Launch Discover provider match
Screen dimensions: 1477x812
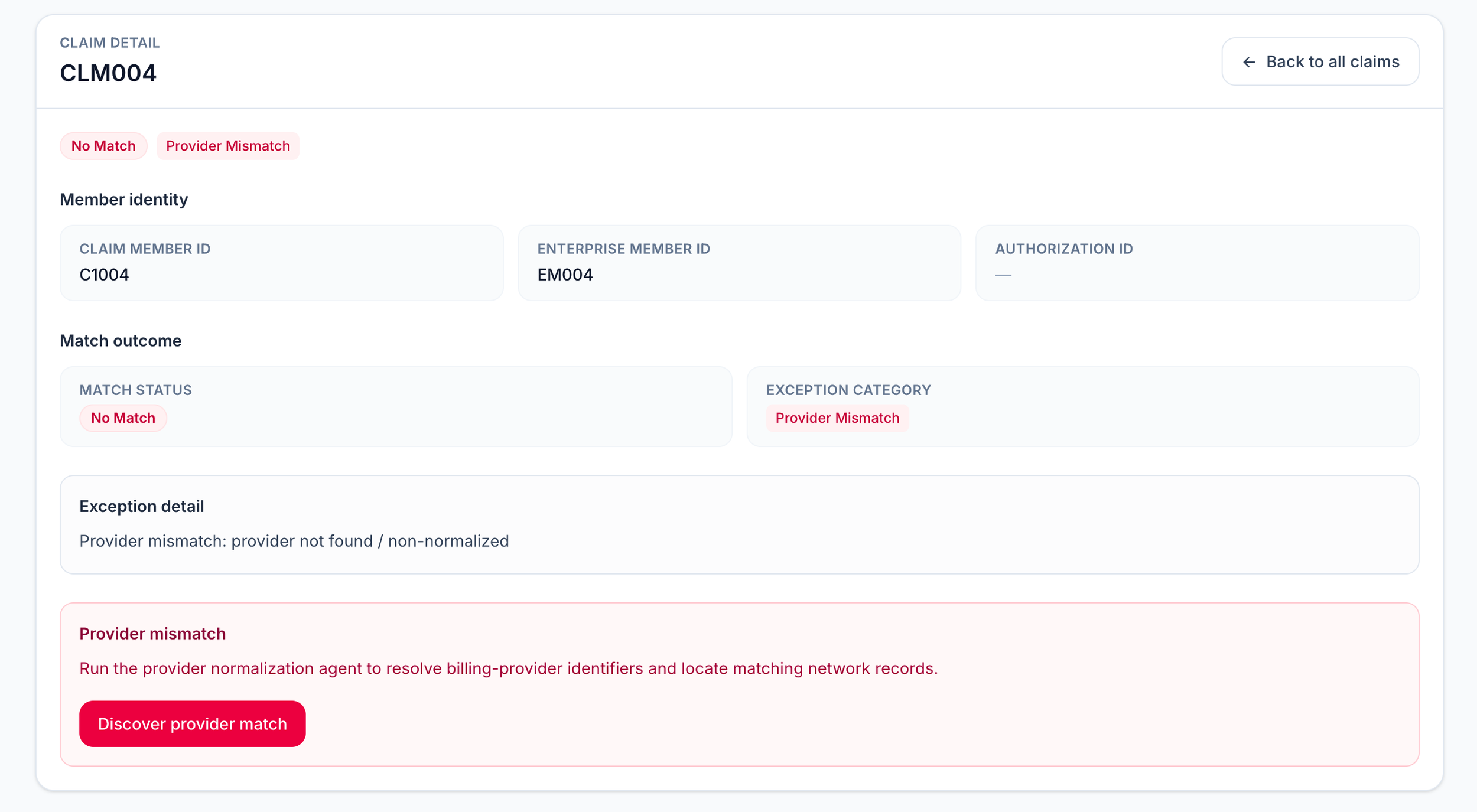pyautogui.click(x=192, y=723)
